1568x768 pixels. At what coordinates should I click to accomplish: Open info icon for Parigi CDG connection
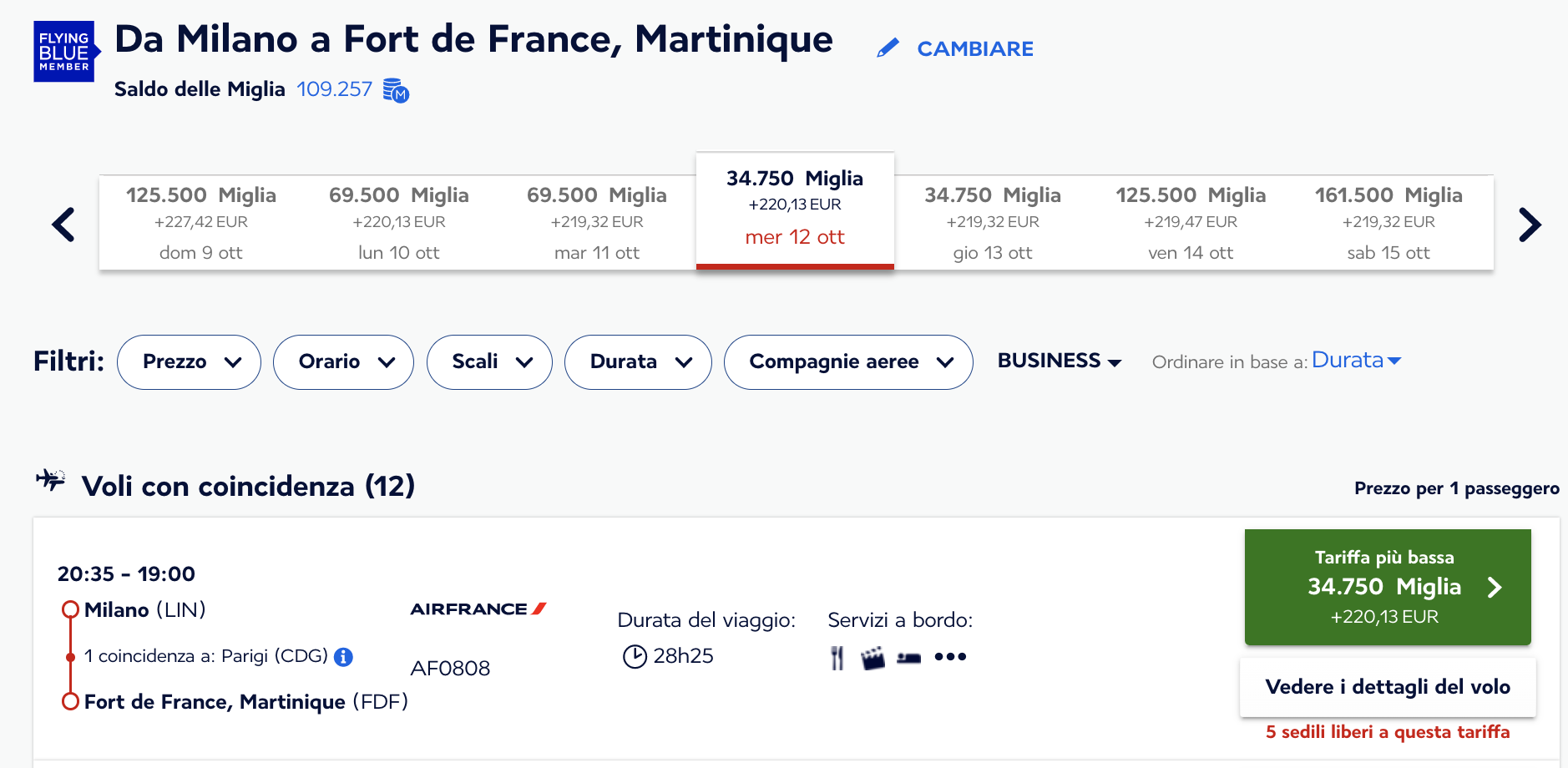[x=343, y=657]
